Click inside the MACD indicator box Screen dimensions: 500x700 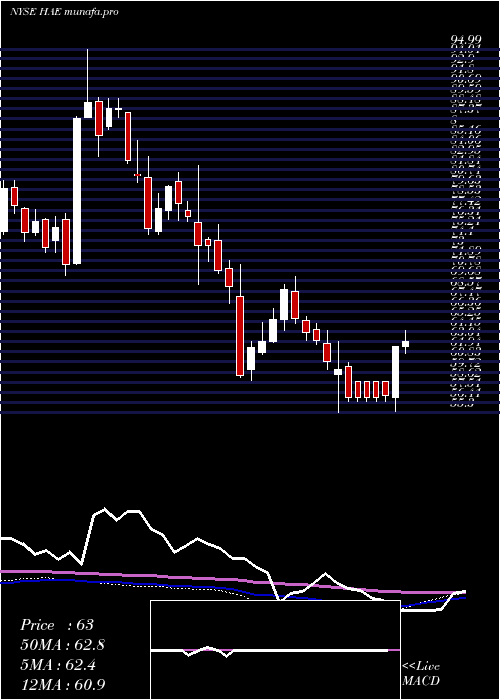[x=275, y=650]
